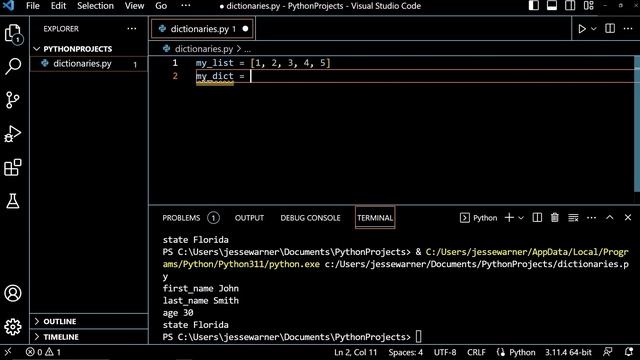Place cursor on line 1 my_list code
This screenshot has width=640, height=360.
pos(263,63)
